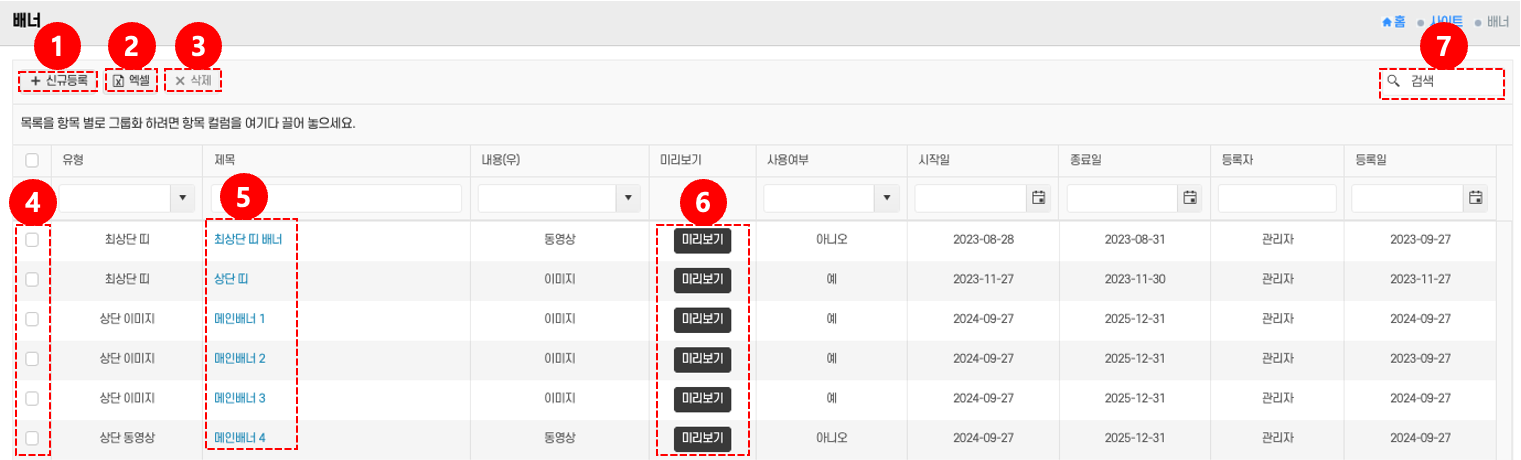Expand the 유형 filter dropdown
This screenshot has width=1521, height=460.
(182, 198)
